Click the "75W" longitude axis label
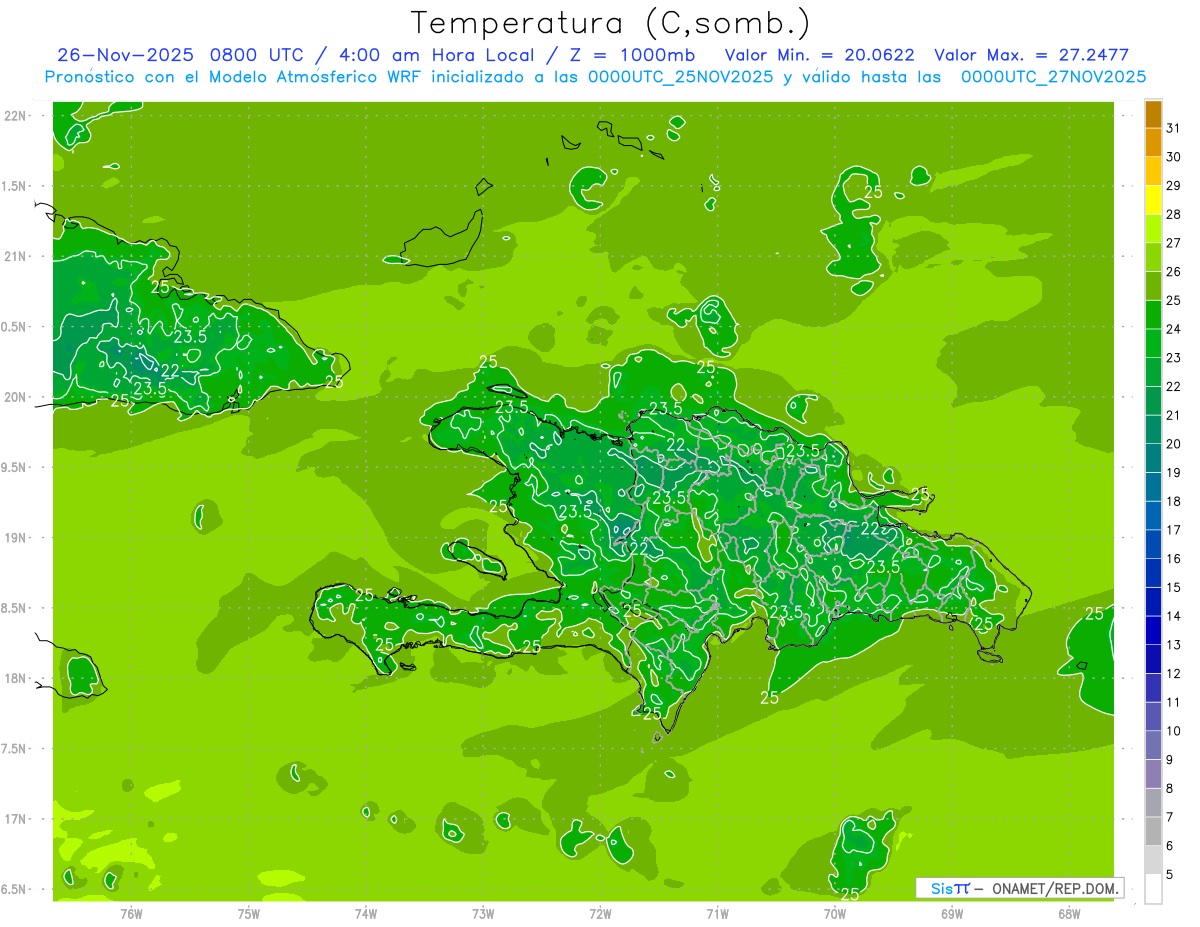This screenshot has height=927, width=1200. tap(249, 913)
